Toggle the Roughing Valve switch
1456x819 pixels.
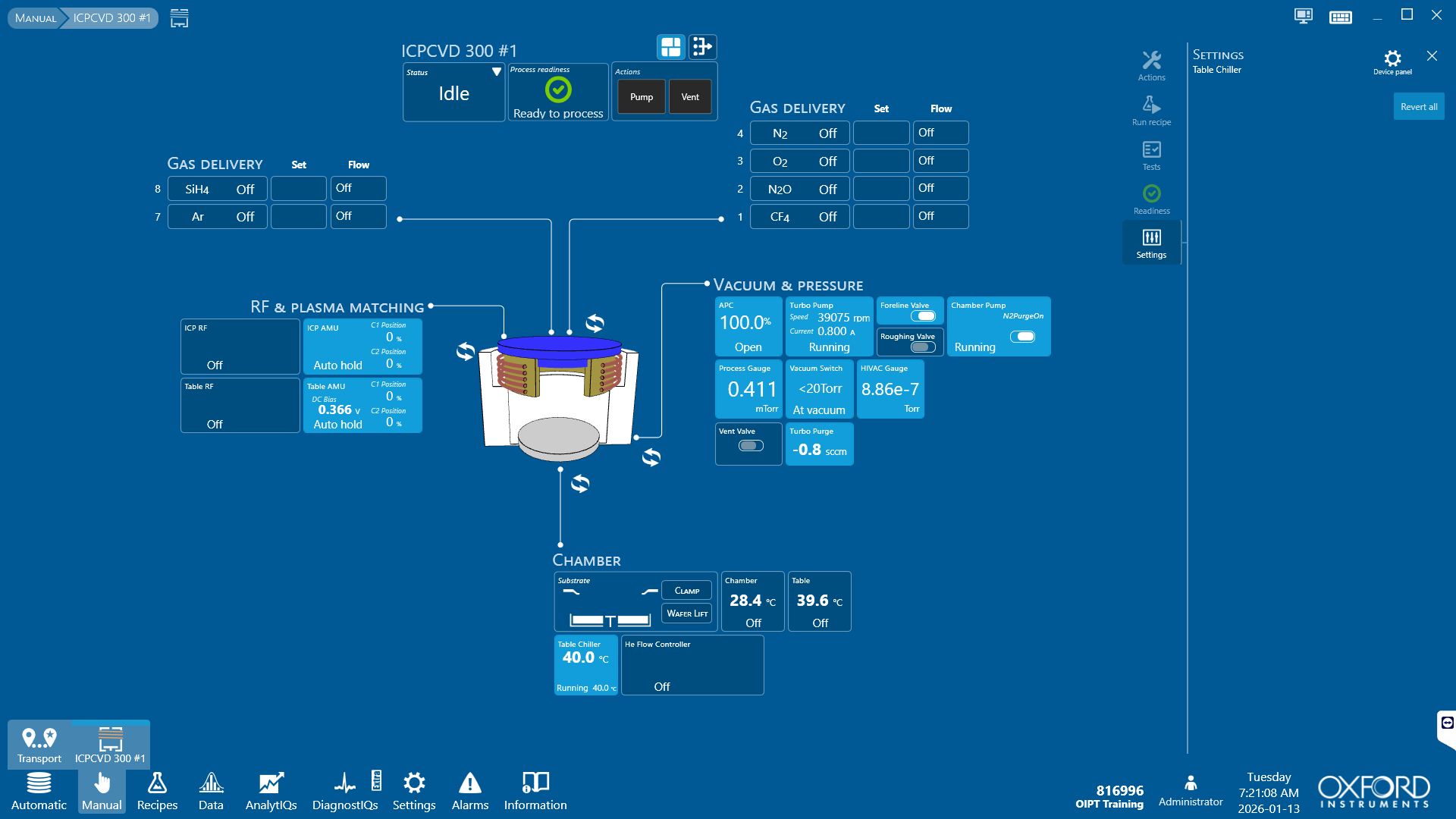[x=923, y=347]
